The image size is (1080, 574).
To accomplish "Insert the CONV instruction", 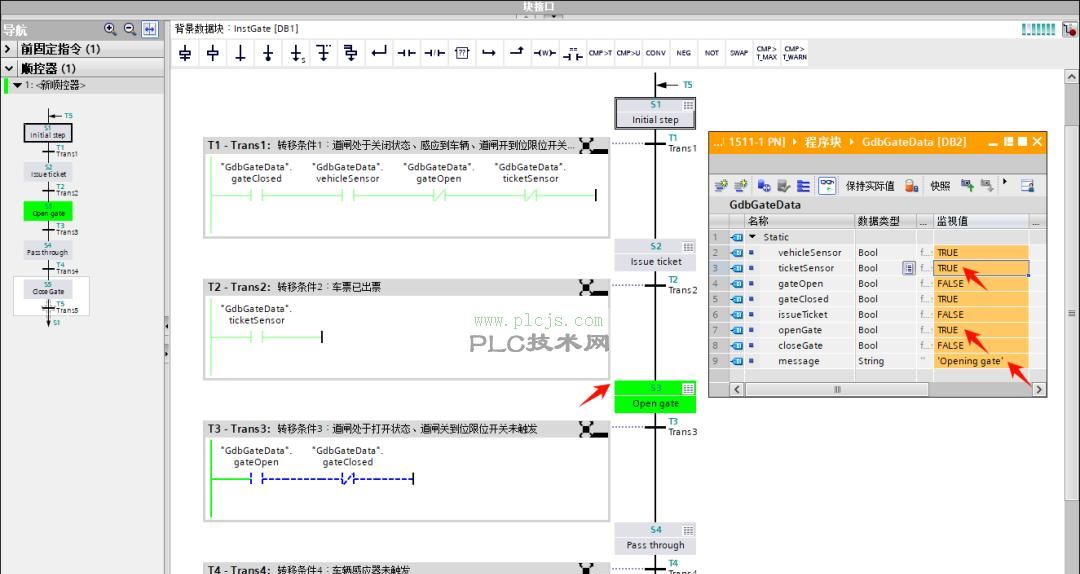I will [x=656, y=53].
